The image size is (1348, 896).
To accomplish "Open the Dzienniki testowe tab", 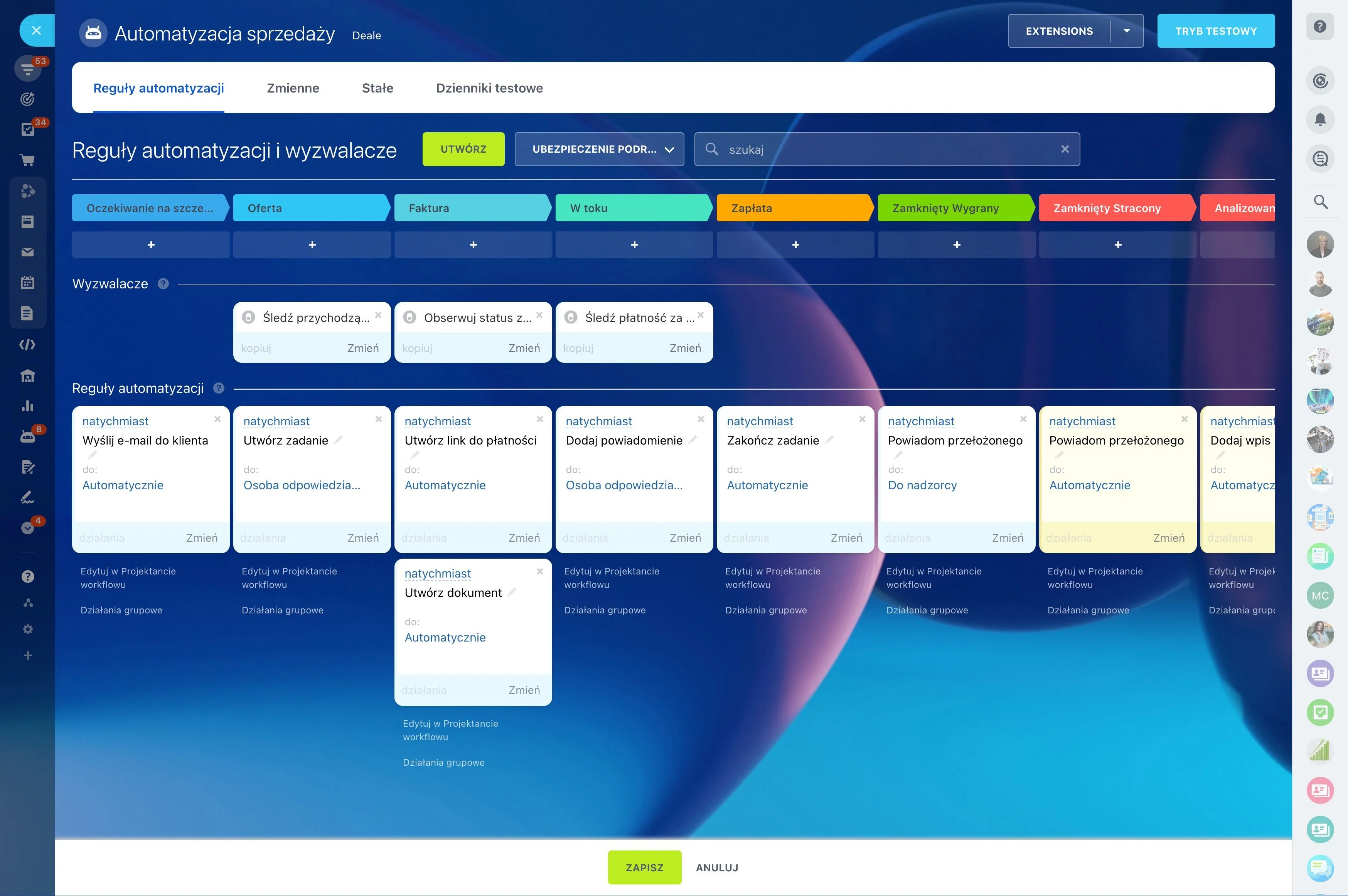I will (489, 88).
